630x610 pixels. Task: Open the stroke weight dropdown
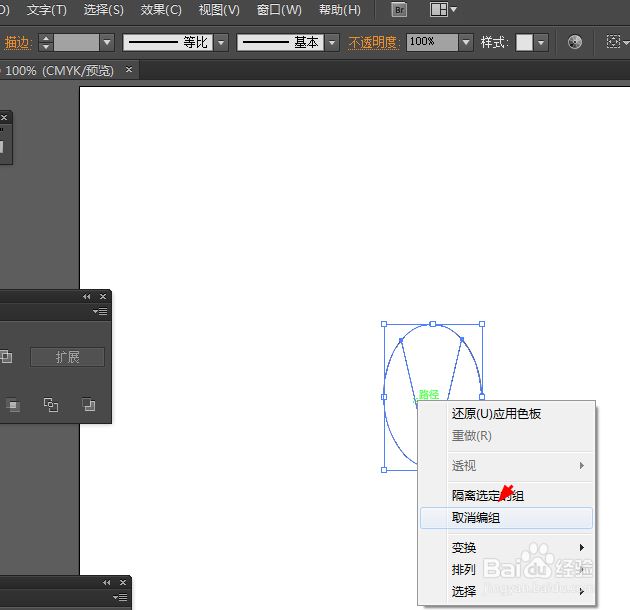[107, 42]
